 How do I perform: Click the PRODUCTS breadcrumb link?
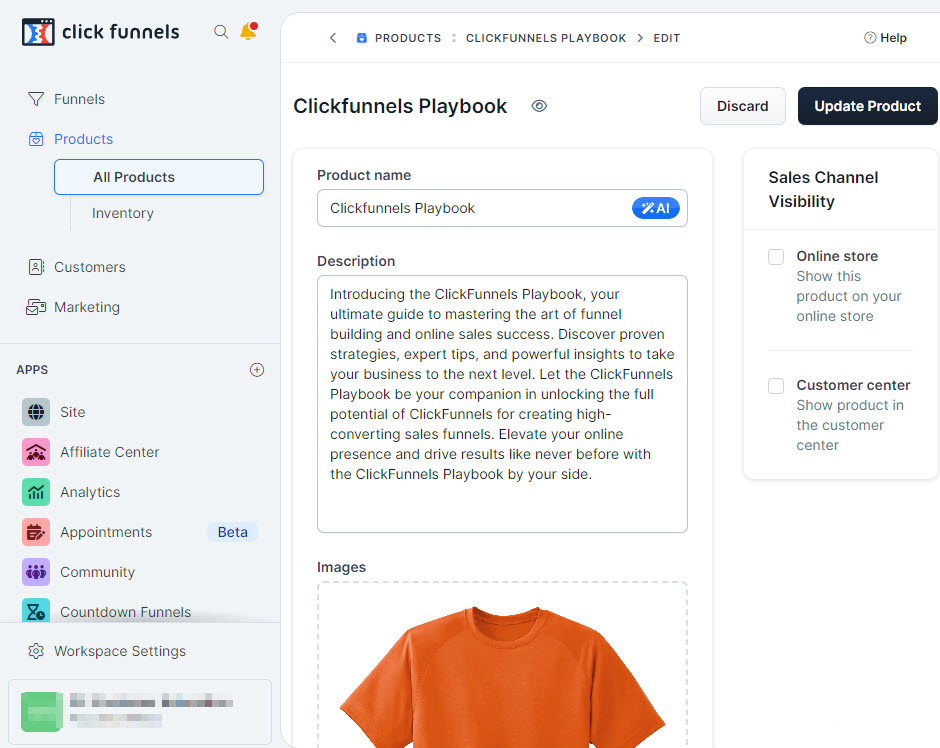(408, 38)
